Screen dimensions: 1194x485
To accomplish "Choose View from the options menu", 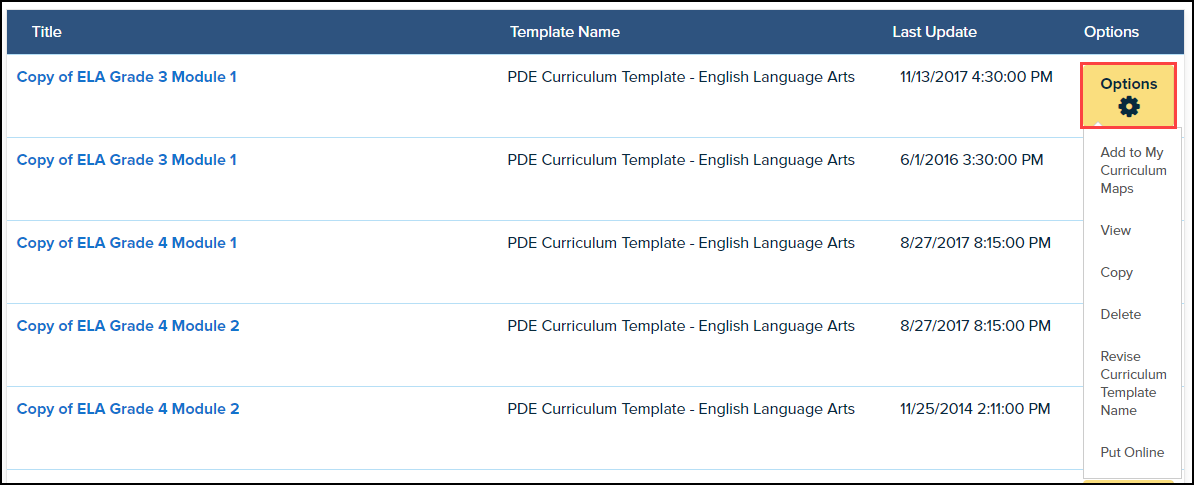I will (x=1116, y=230).
